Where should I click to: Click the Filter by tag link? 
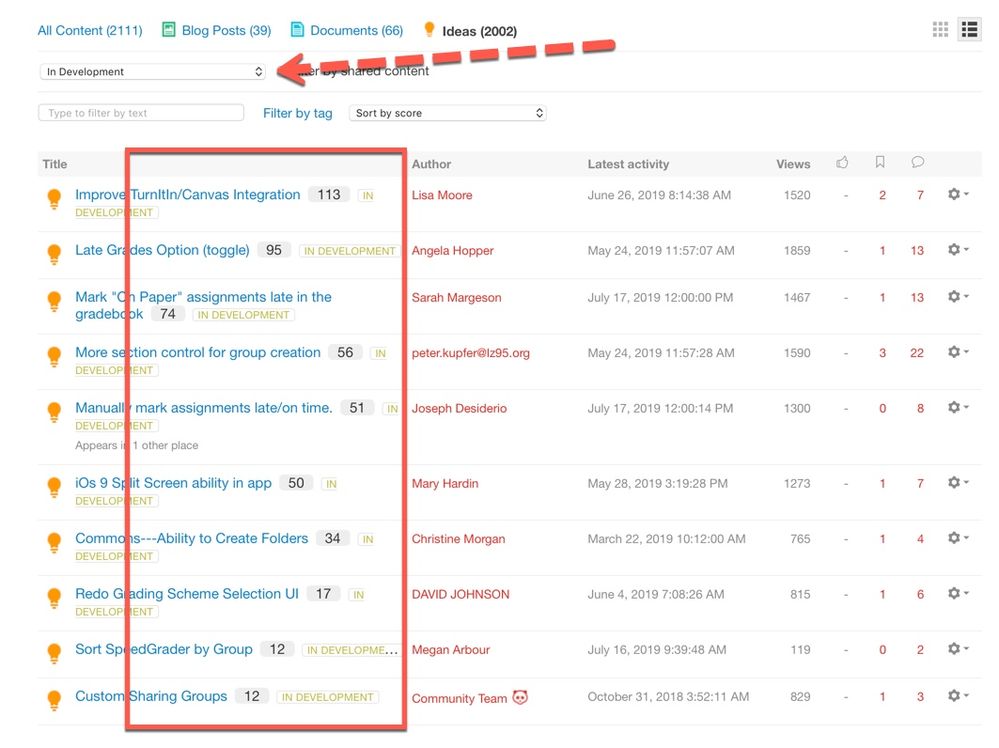click(x=297, y=113)
